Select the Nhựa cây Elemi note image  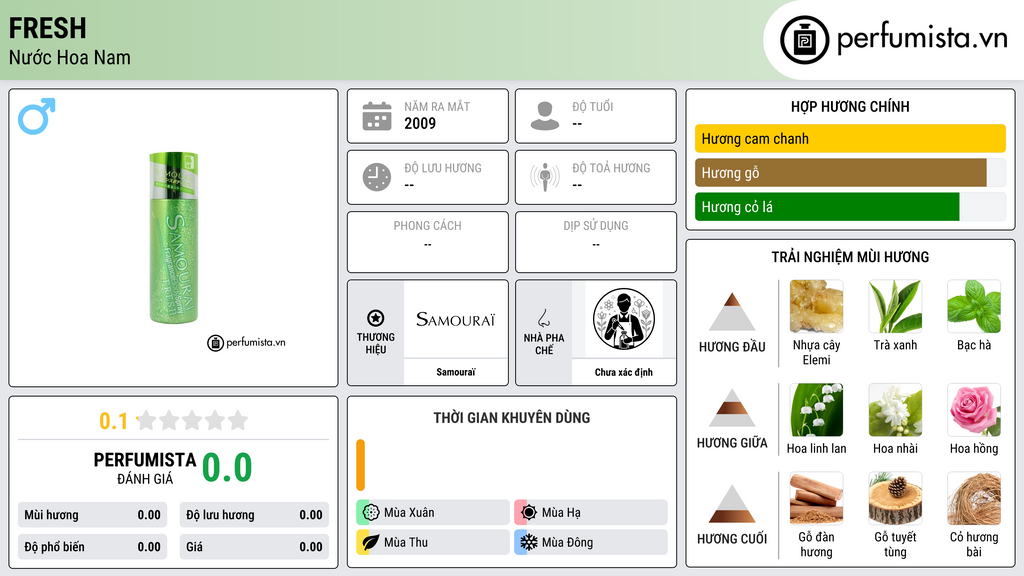coord(816,306)
